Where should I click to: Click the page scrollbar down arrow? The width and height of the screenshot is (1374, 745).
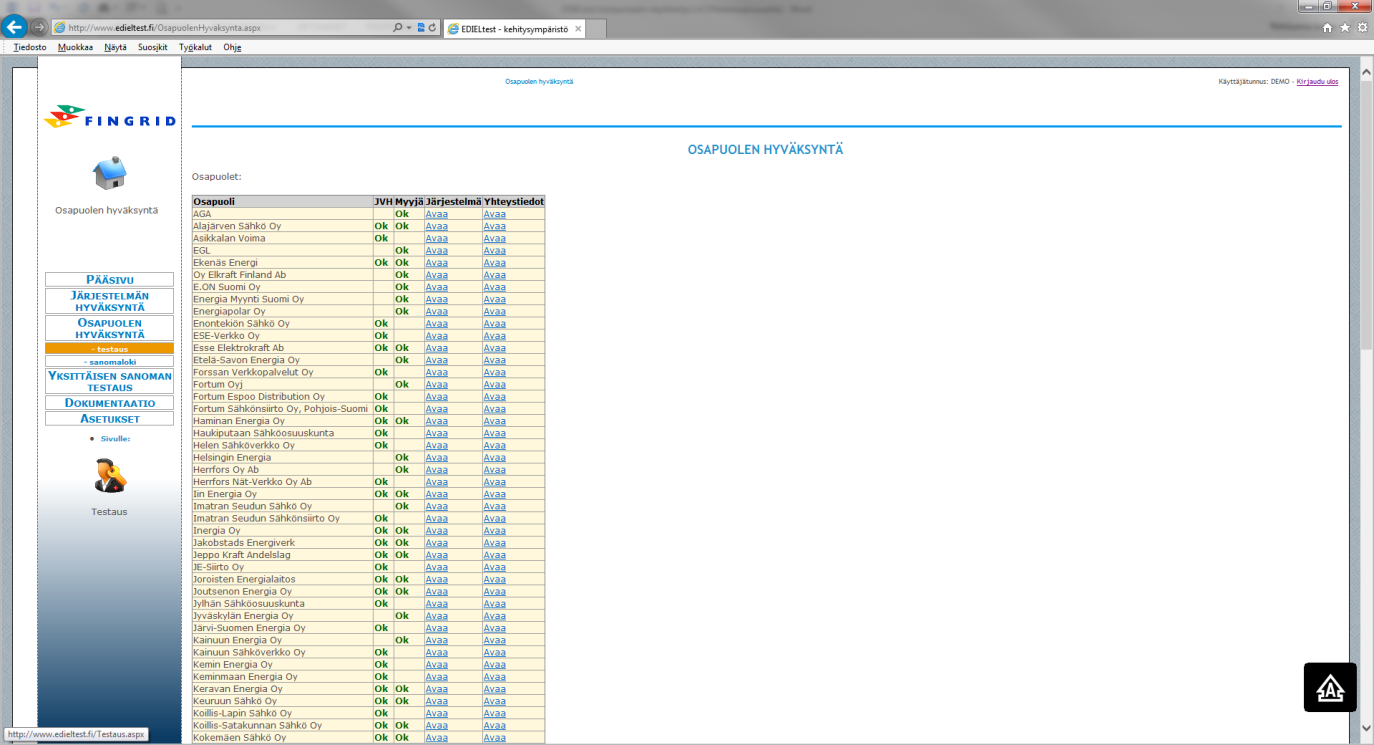pos(1366,730)
